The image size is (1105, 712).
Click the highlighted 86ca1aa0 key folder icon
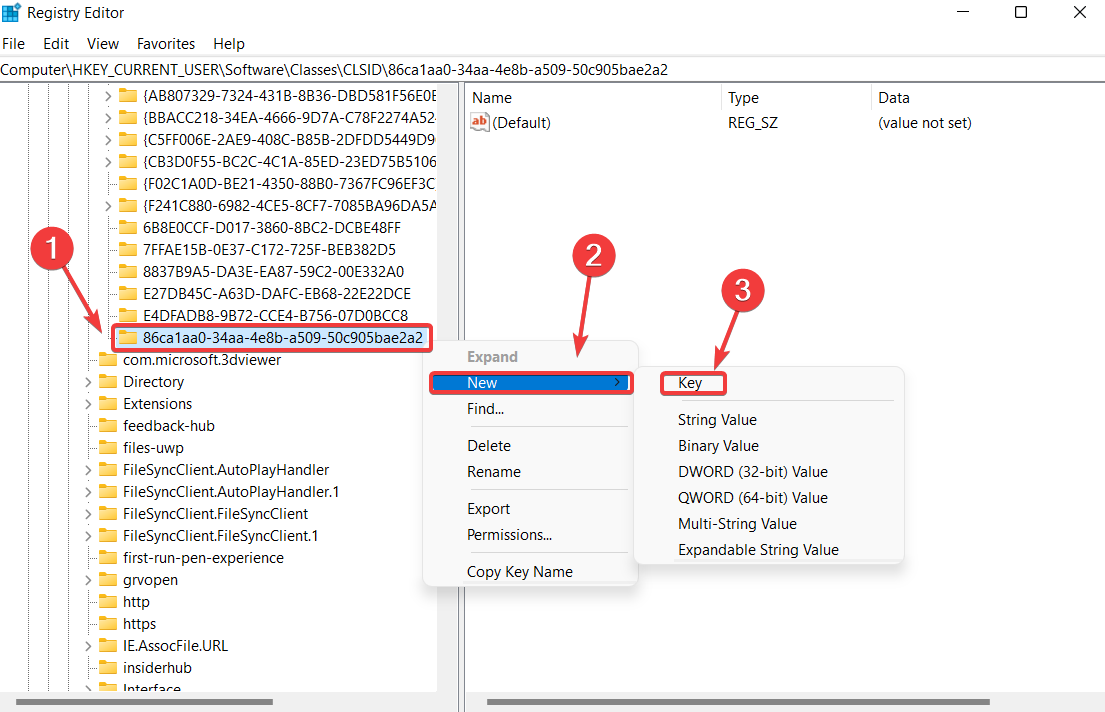click(128, 338)
